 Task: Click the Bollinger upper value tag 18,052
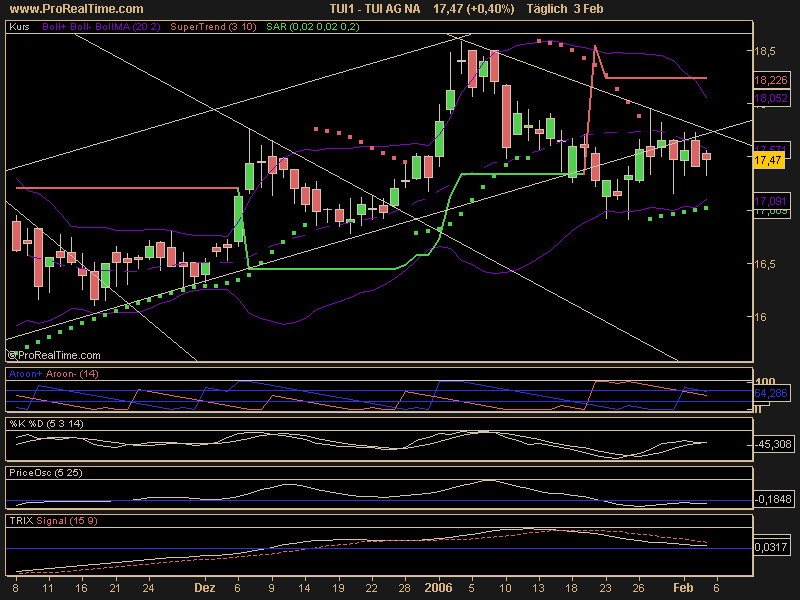[769, 98]
